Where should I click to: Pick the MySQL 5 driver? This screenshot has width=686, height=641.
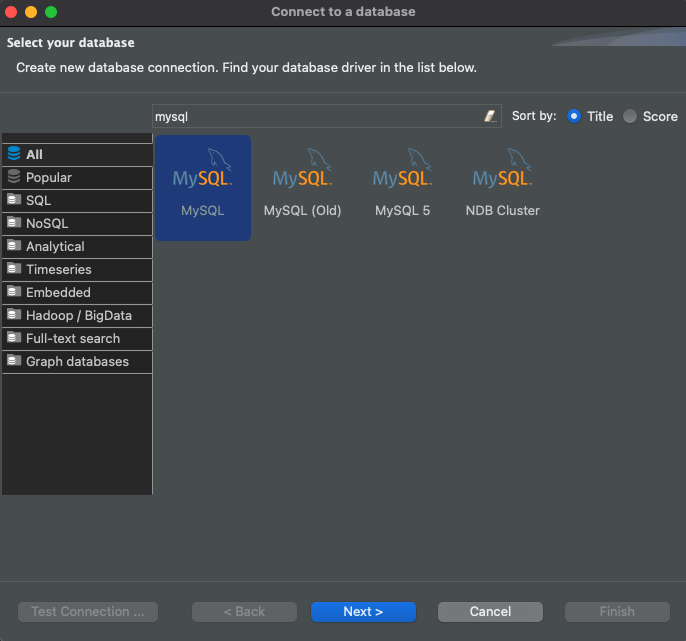[402, 180]
